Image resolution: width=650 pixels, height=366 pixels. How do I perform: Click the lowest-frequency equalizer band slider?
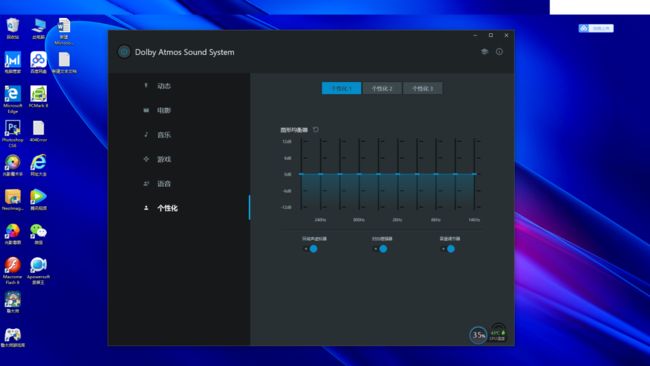point(301,174)
